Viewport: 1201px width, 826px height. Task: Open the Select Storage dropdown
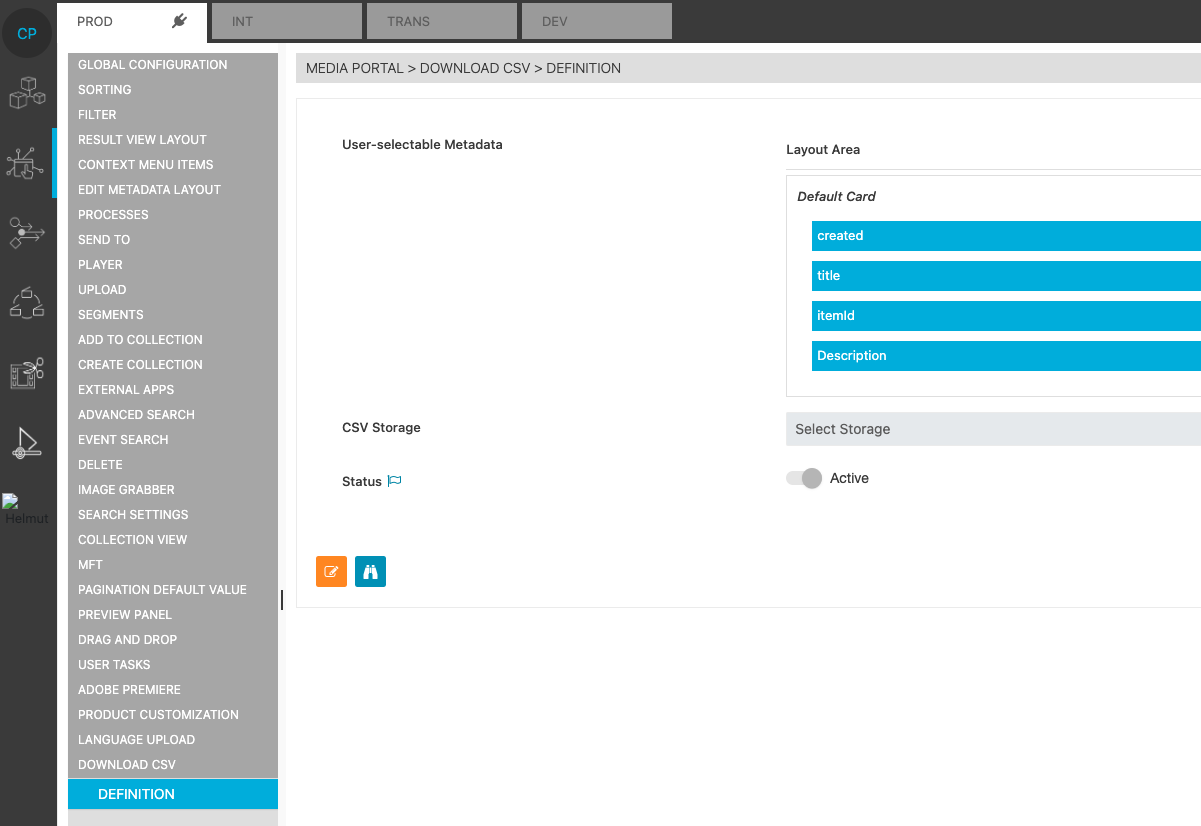(x=993, y=428)
